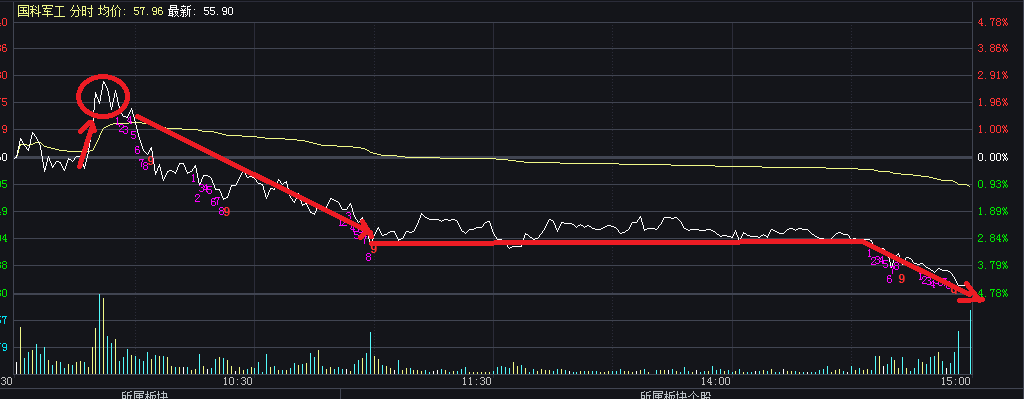Click the 均价 57.96 average price readout
Screen dimensions: 1024x399
coord(131,11)
